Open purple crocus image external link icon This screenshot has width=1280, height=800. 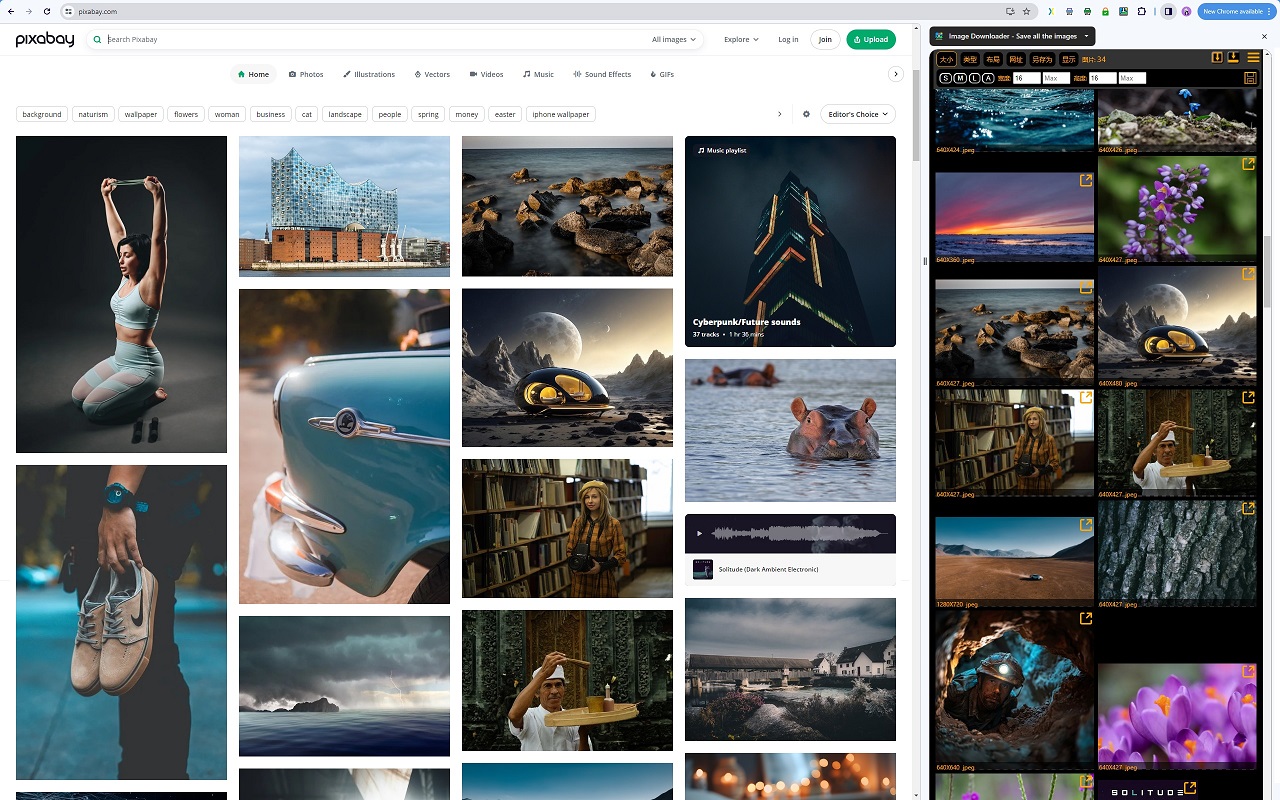[1248, 671]
